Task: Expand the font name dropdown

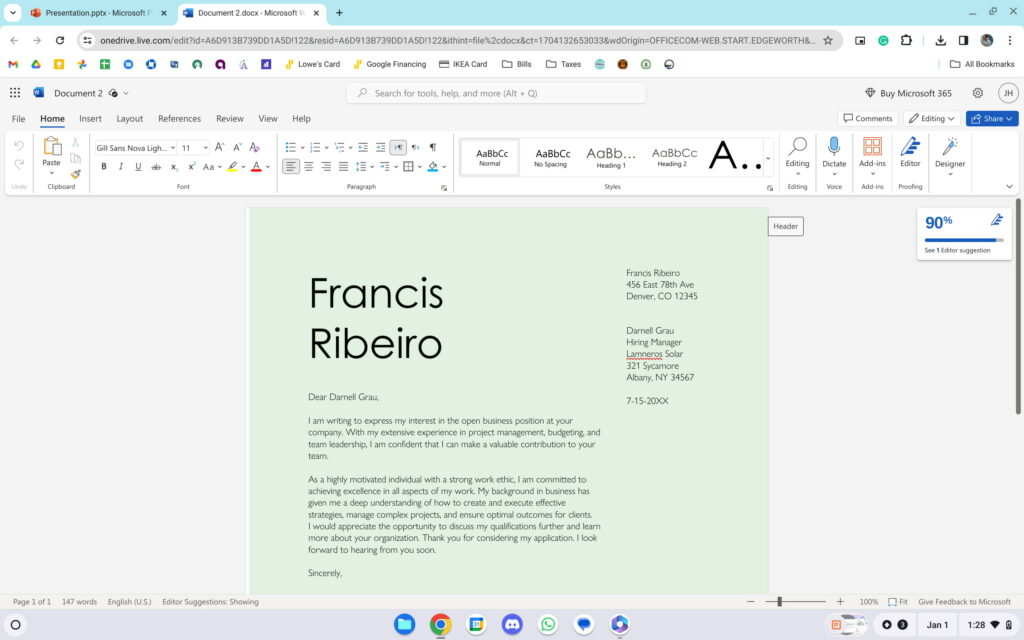Action: pos(172,148)
